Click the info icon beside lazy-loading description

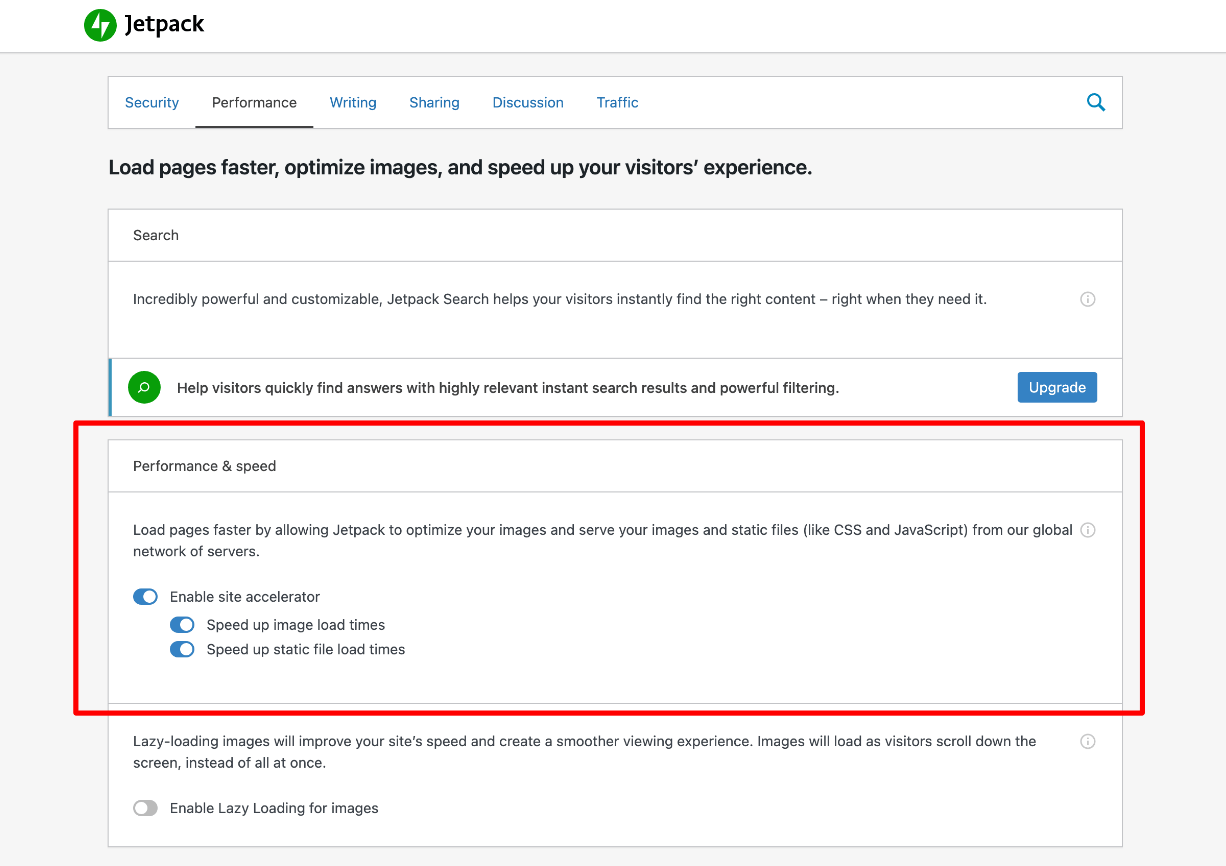pyautogui.click(x=1088, y=742)
